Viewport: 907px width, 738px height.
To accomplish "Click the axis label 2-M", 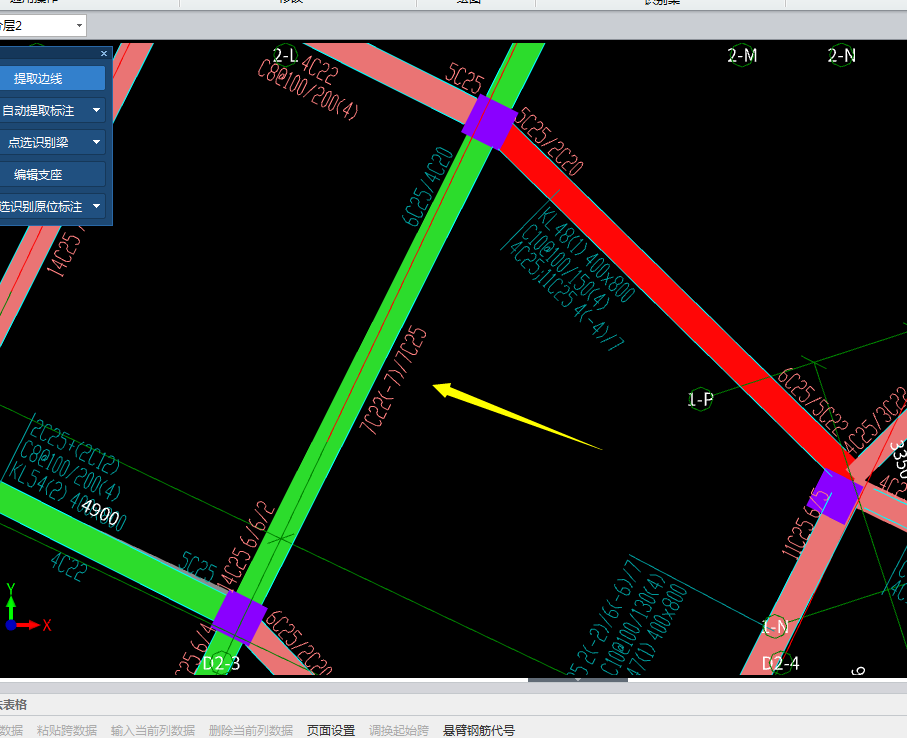I will click(742, 56).
